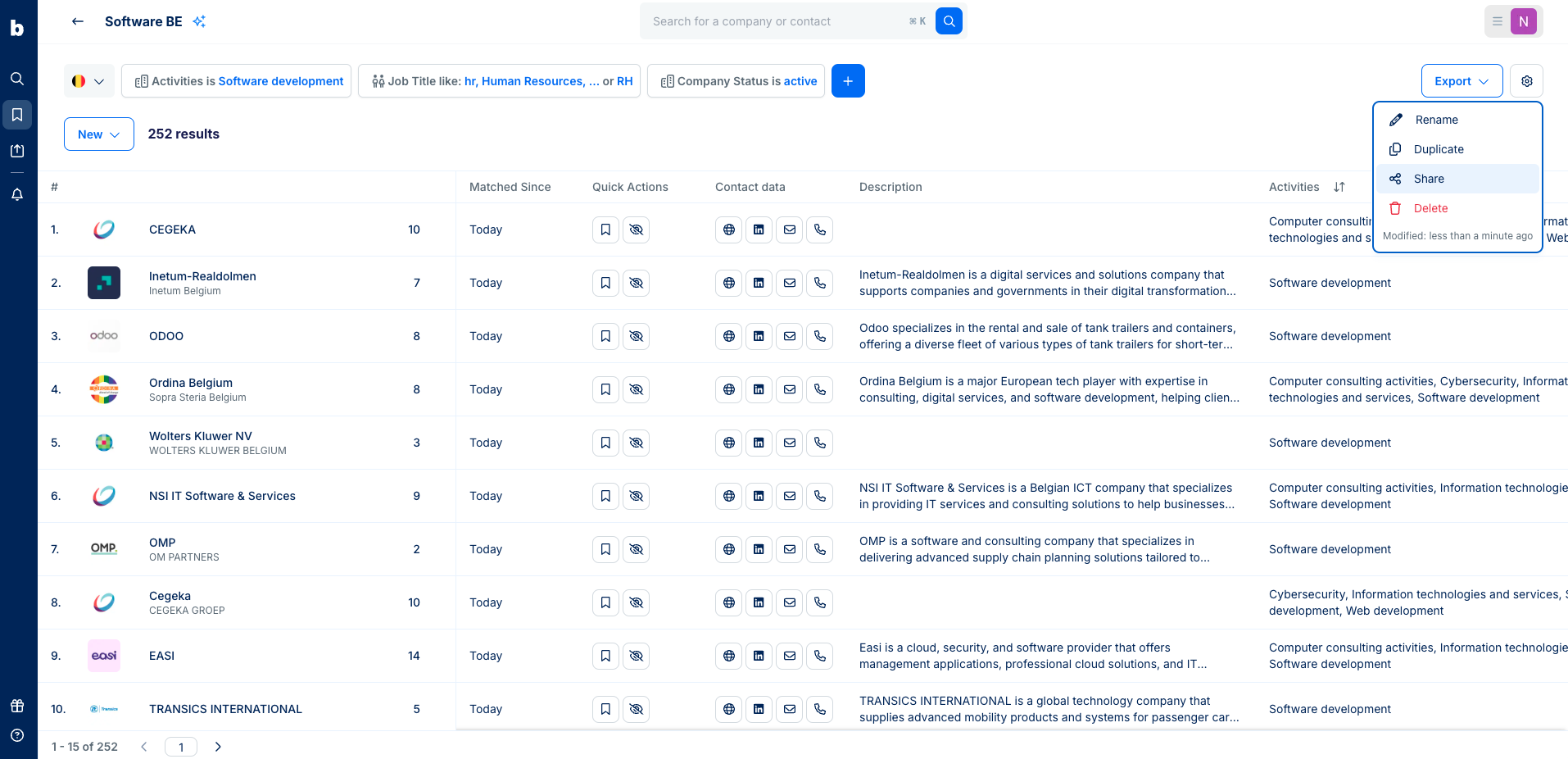Viewport: 1568px width, 759px height.
Task: Bookmark NSI IT Software & Services
Action: tap(605, 496)
